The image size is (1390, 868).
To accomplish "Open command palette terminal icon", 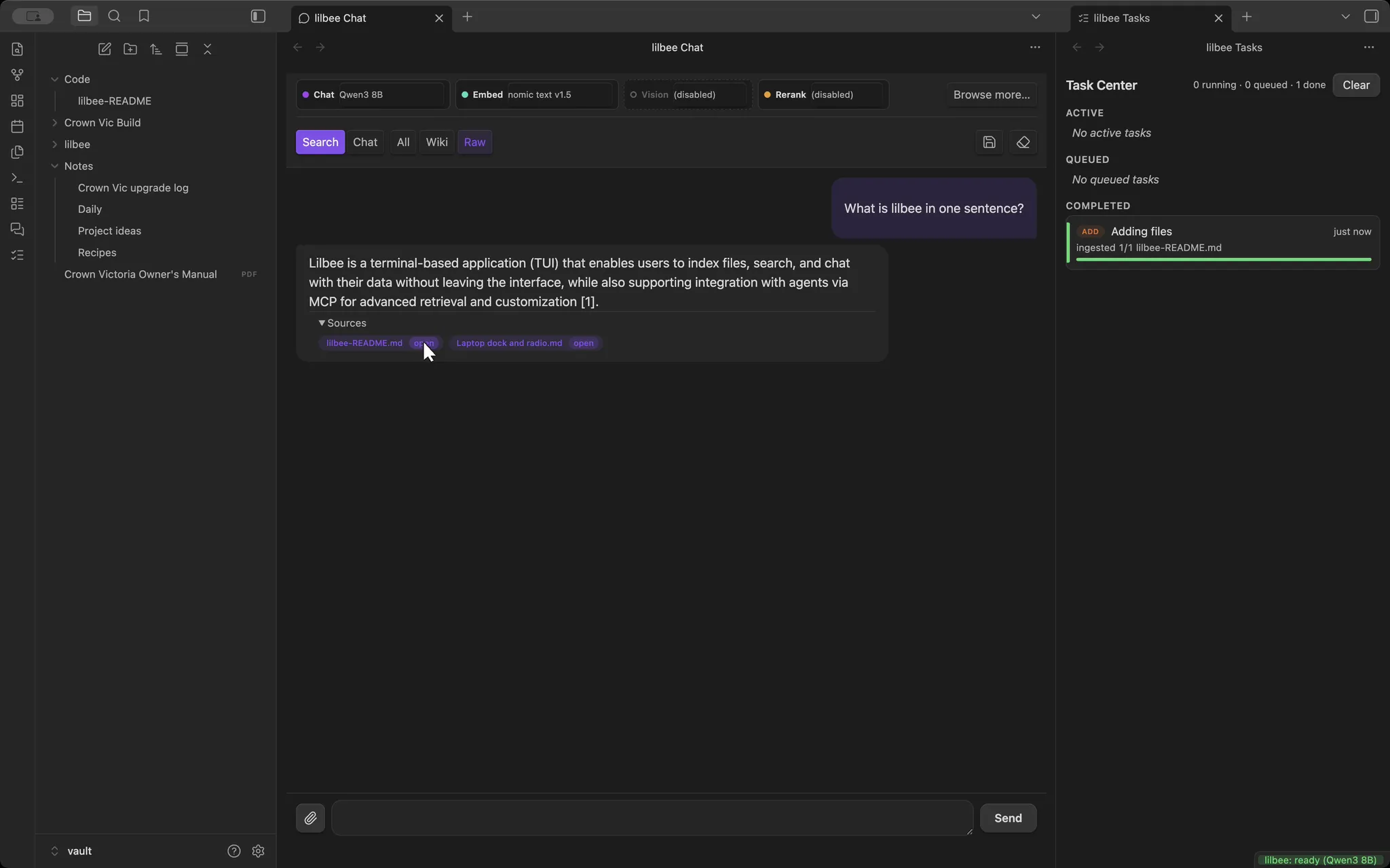I will [x=18, y=178].
